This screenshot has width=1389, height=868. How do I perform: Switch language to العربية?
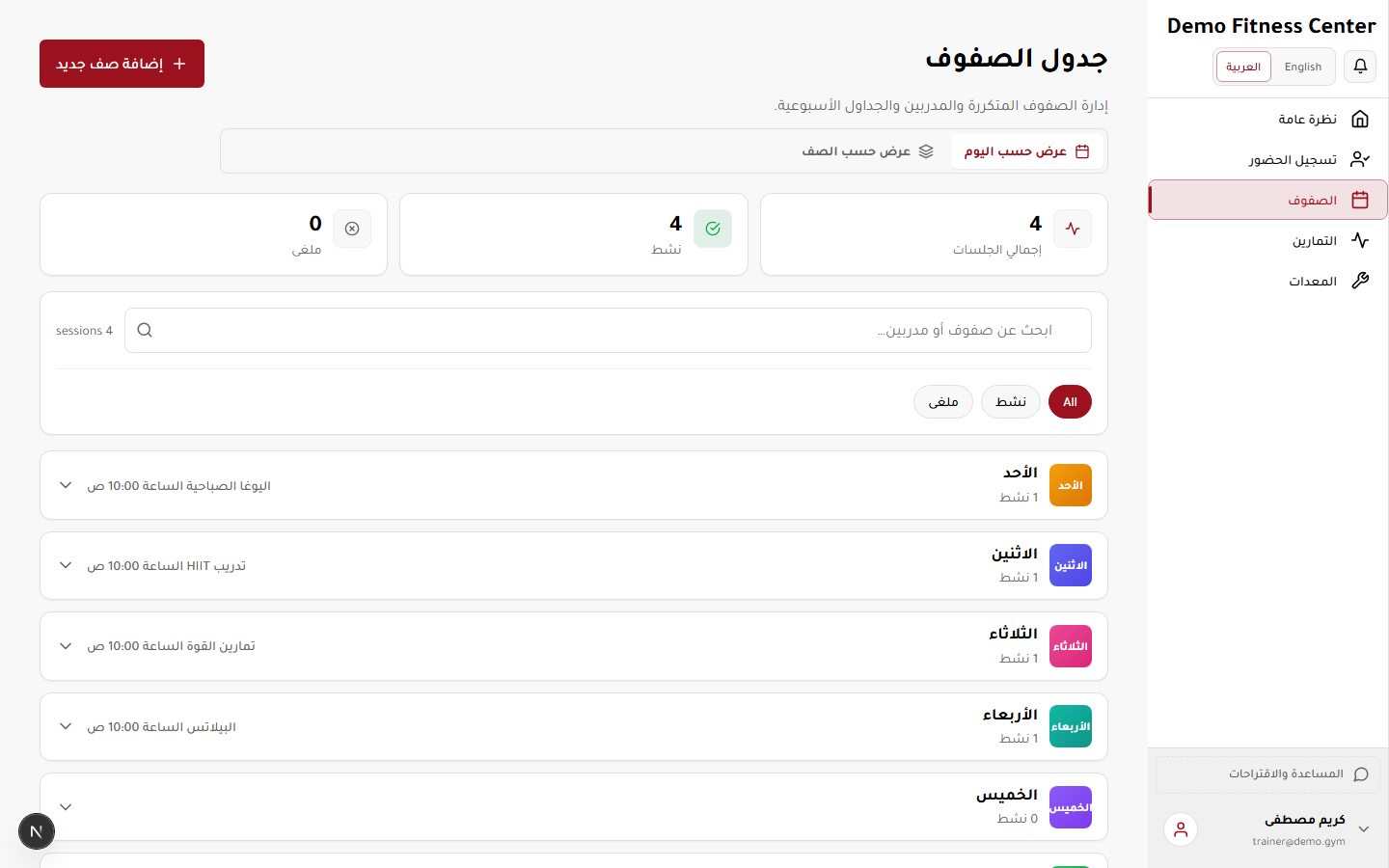tap(1243, 67)
